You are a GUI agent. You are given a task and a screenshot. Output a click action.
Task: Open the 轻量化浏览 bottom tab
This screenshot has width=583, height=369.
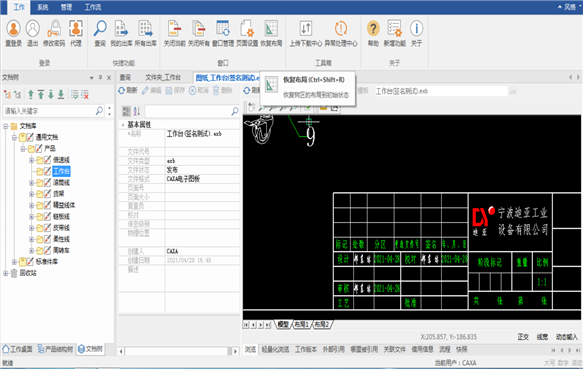pos(275,349)
